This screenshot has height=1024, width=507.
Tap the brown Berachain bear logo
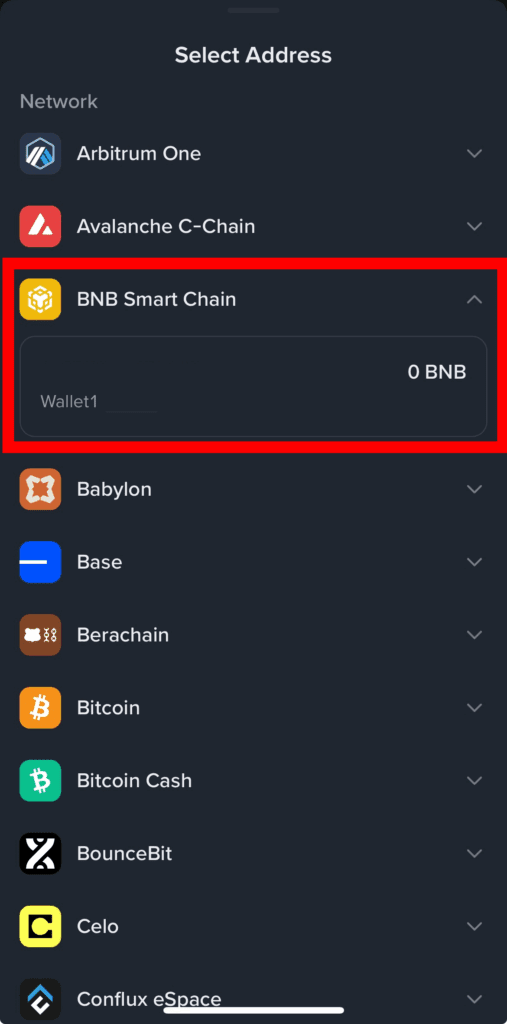click(41, 635)
